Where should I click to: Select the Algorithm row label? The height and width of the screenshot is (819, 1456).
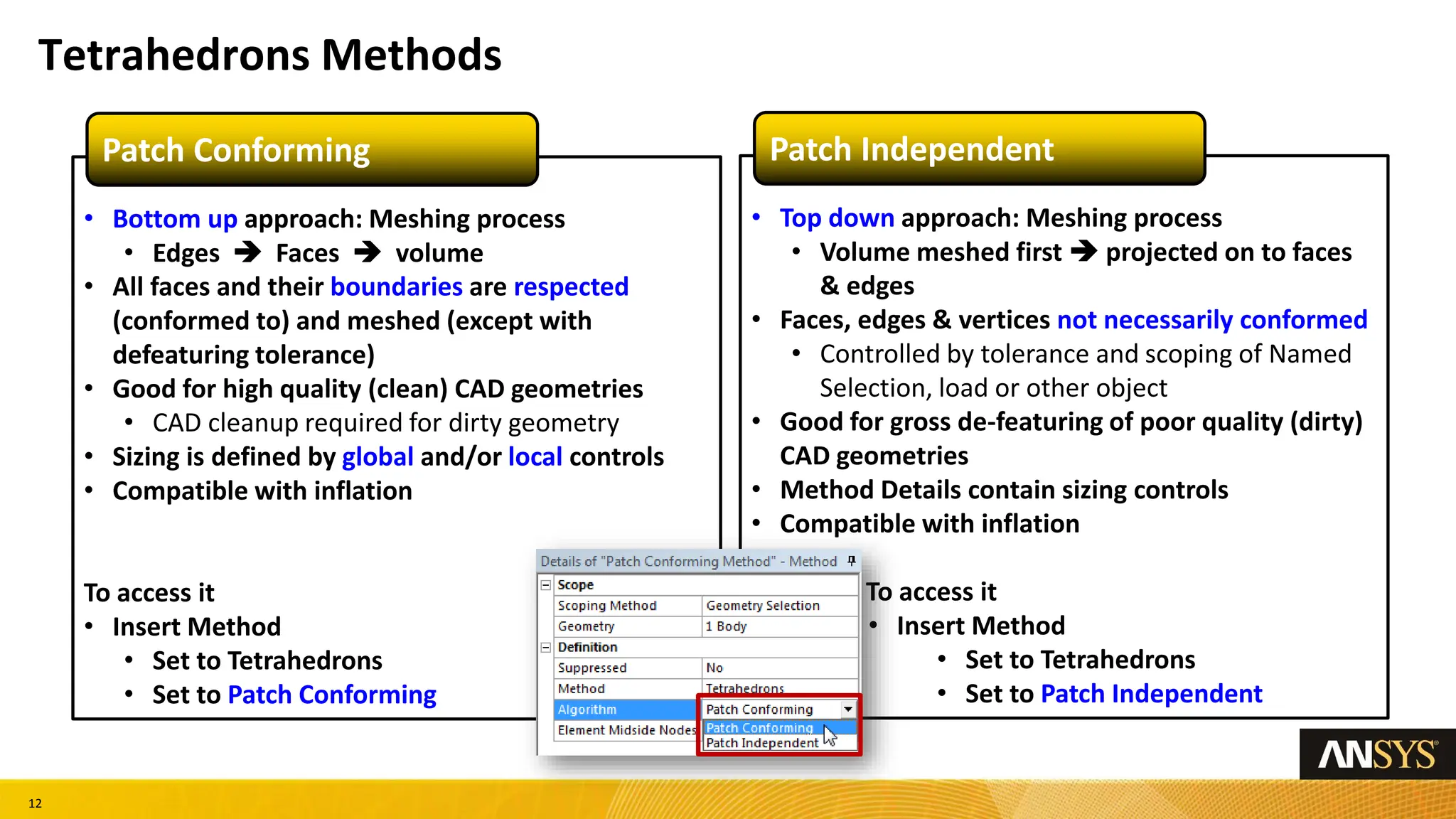pyautogui.click(x=587, y=710)
